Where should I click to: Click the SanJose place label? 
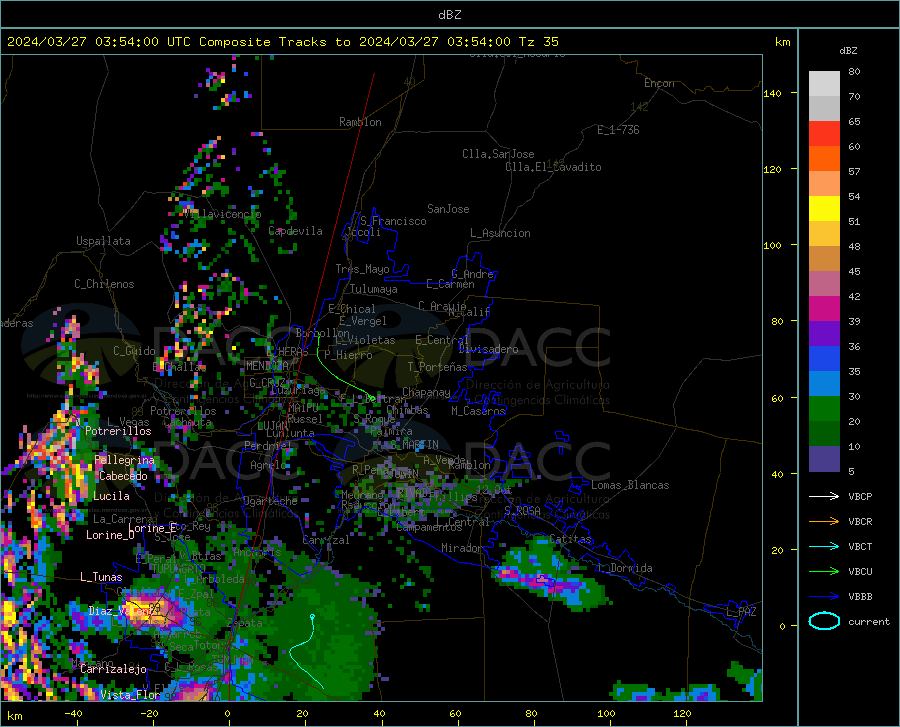[x=448, y=209]
